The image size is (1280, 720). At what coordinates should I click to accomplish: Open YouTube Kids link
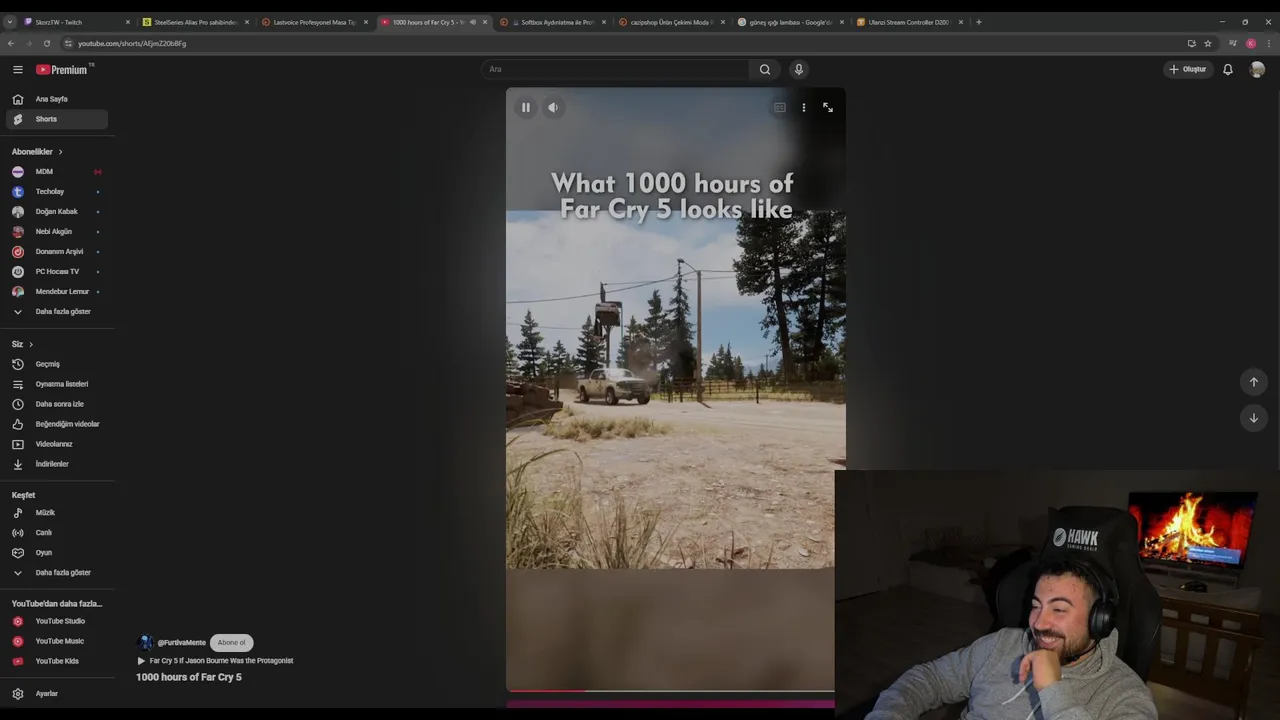click(57, 661)
